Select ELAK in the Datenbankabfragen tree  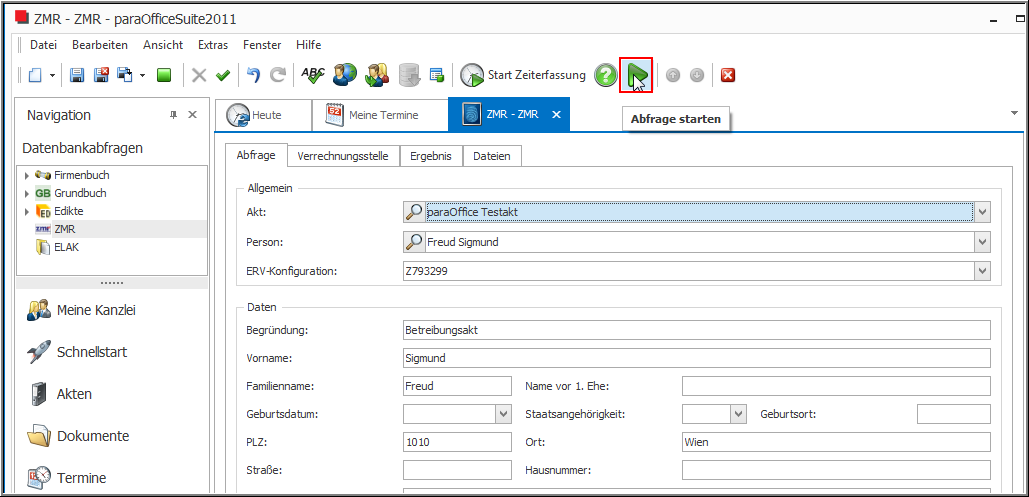coord(66,247)
